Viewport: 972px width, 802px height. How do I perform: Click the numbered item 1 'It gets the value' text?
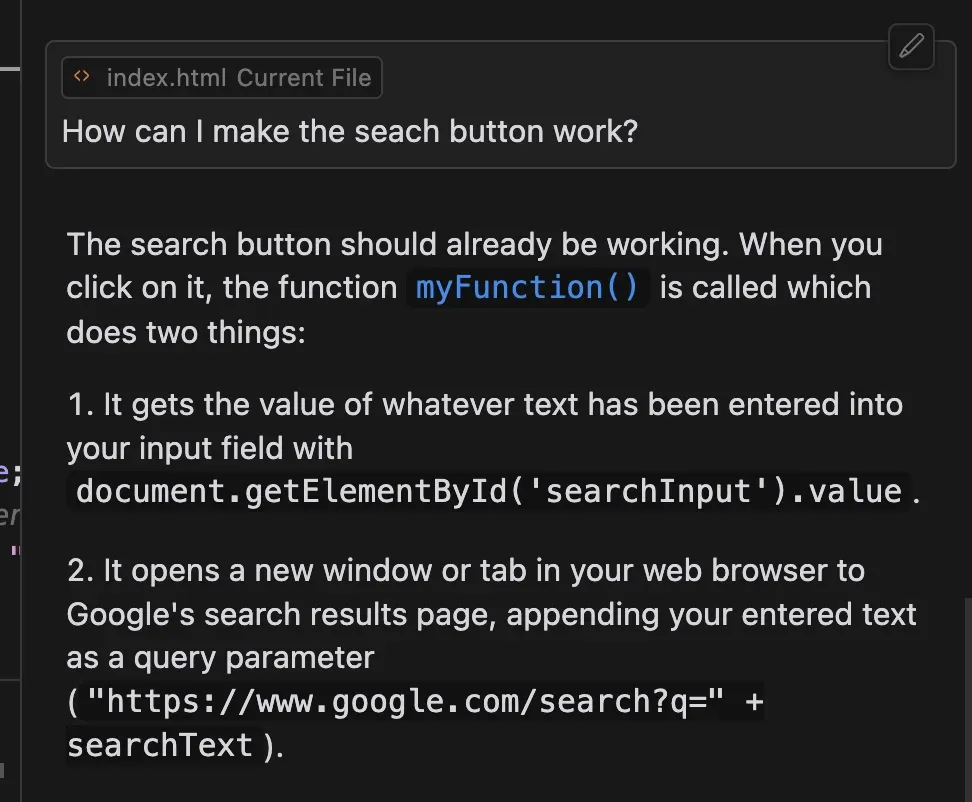[484, 405]
